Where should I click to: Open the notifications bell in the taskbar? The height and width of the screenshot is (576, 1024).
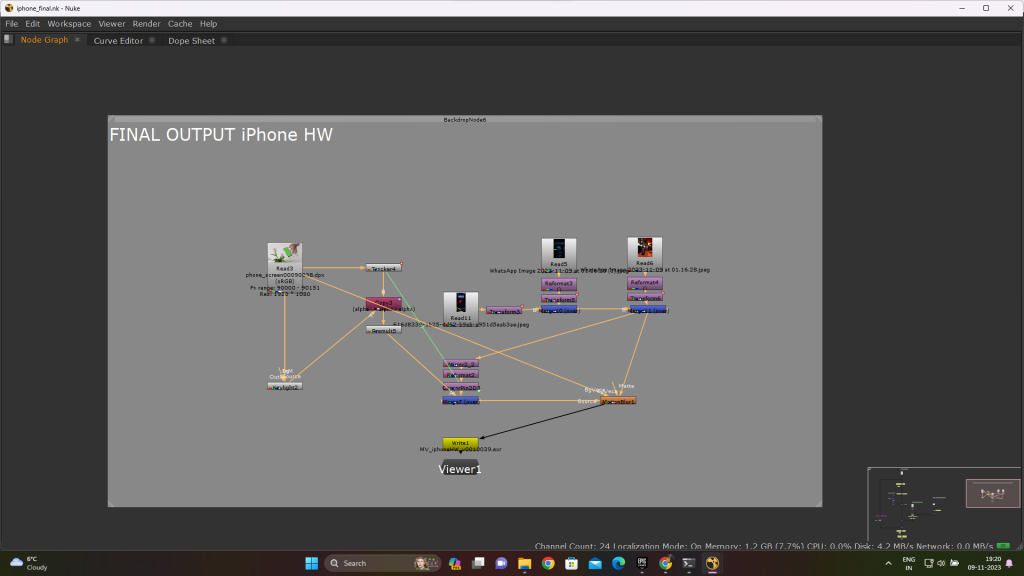pos(1010,563)
